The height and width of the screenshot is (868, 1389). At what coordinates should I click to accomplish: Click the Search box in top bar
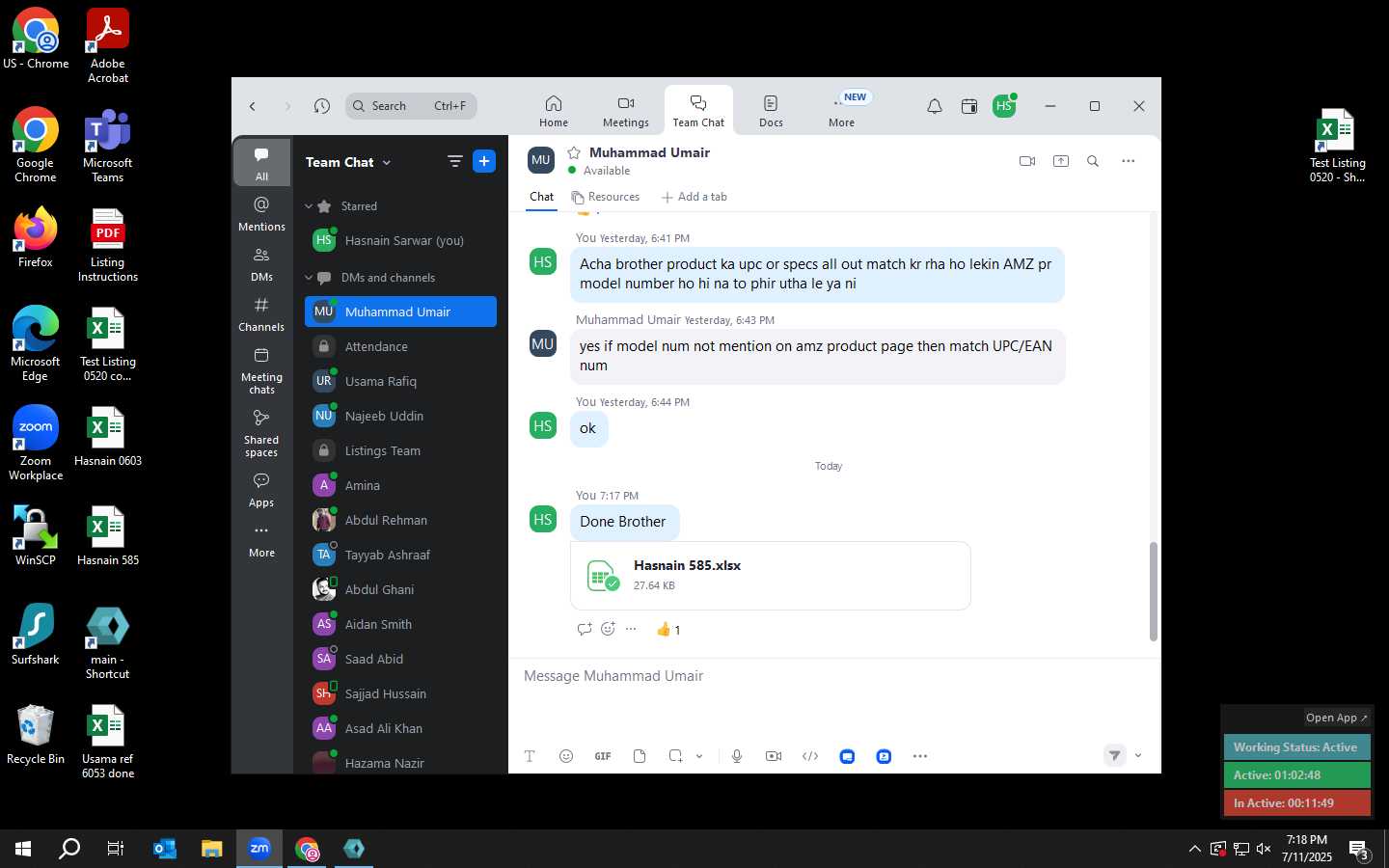click(411, 106)
